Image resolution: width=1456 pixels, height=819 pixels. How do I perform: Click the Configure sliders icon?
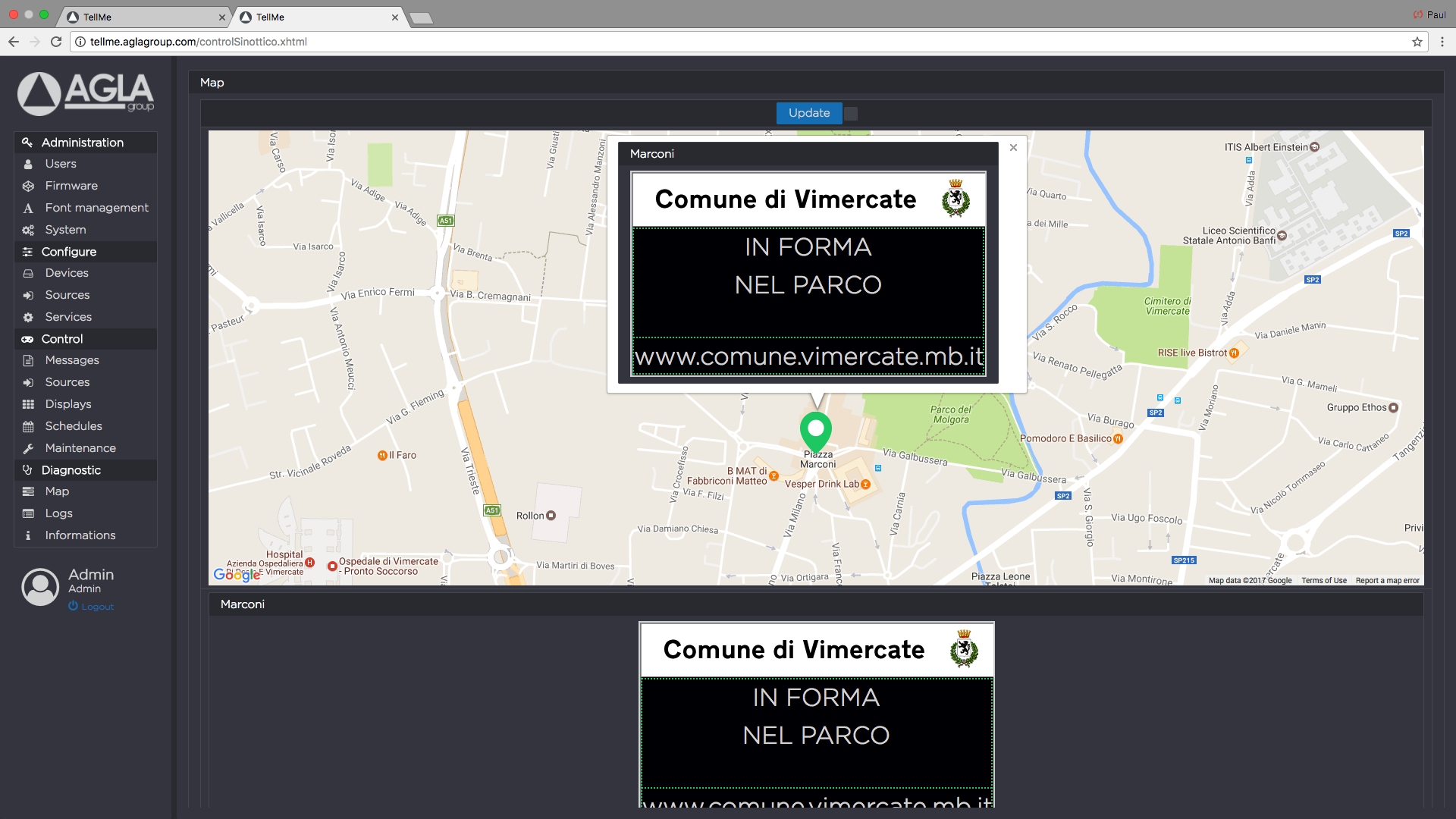[x=27, y=252]
